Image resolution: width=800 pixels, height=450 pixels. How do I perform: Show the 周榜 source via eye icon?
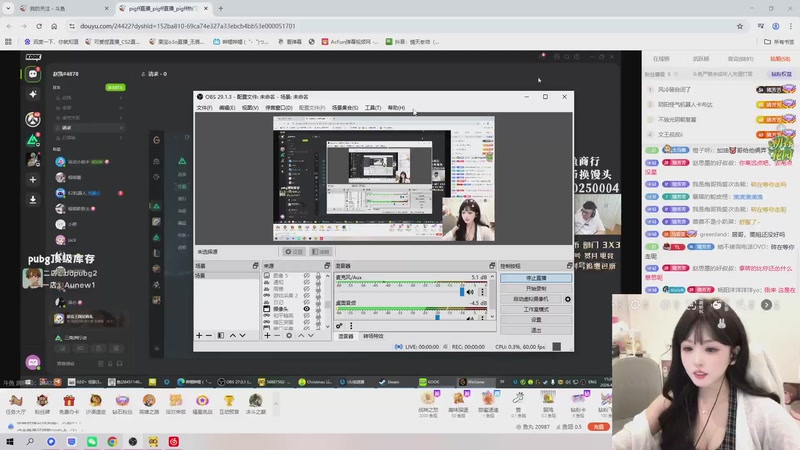click(307, 289)
